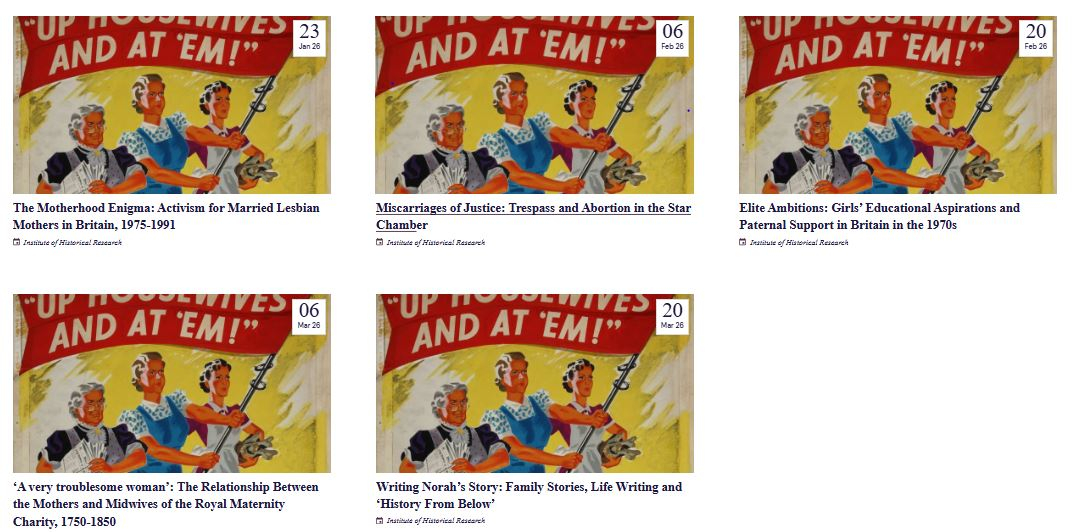Open The Motherhood Enigma event title link
The width and height of the screenshot is (1073, 532).
(x=166, y=216)
